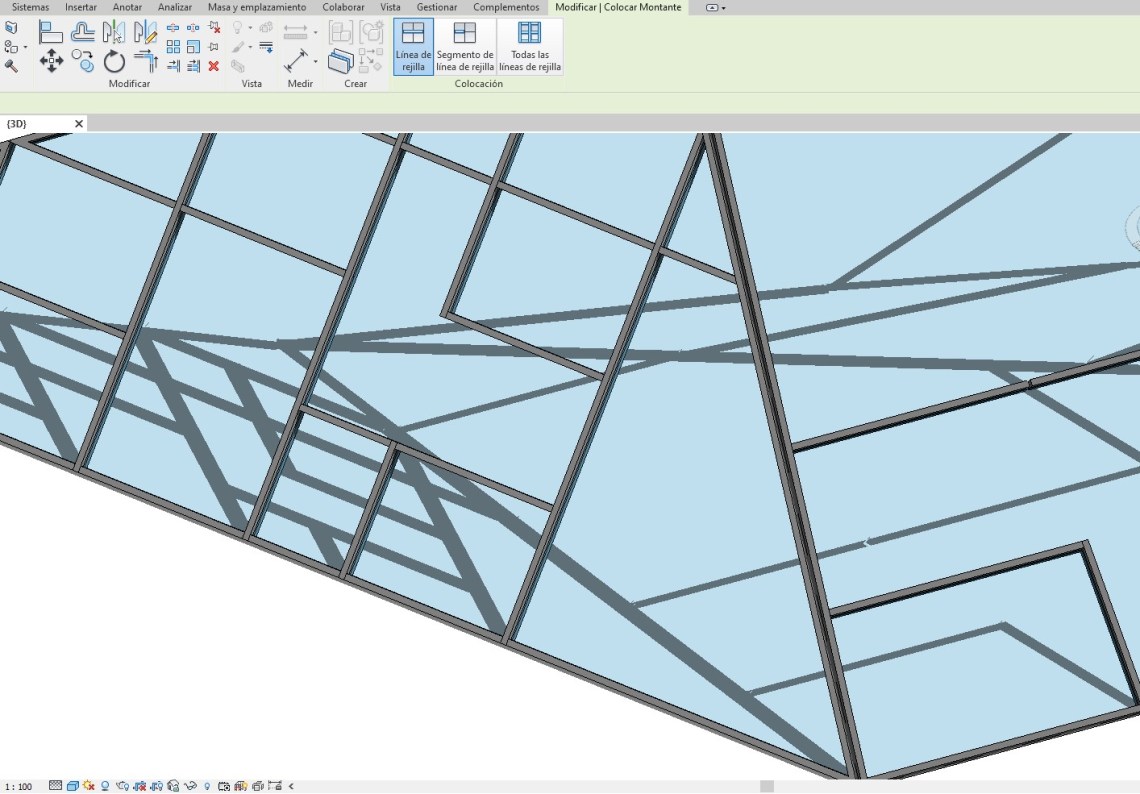1140x794 pixels.
Task: Toggle shadows on in view control bar
Action: pos(104,786)
